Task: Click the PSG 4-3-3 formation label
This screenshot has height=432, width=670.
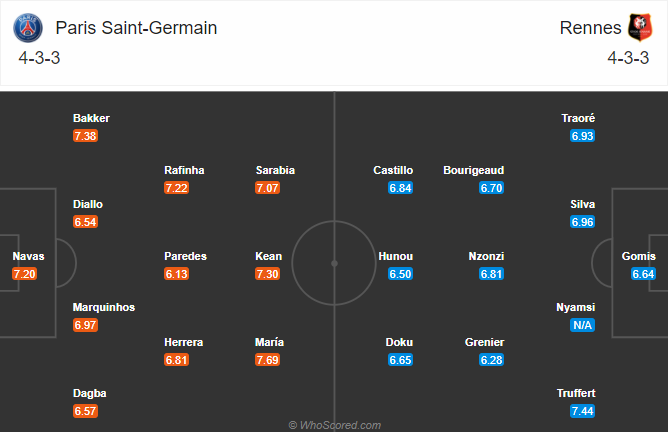Action: click(39, 58)
